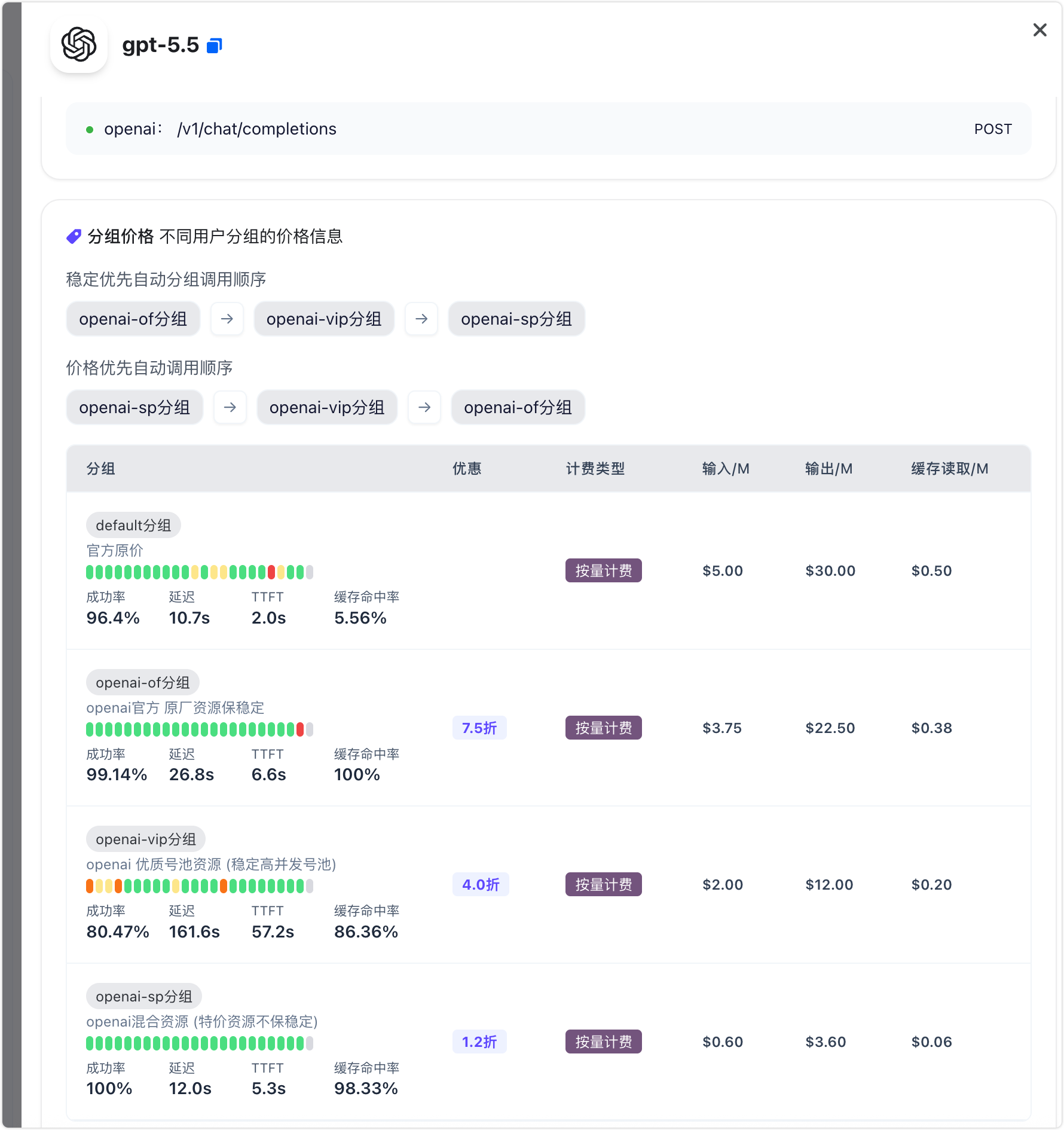Click the purple tag icon beside 分组价格
The height and width of the screenshot is (1130, 1064).
74,237
